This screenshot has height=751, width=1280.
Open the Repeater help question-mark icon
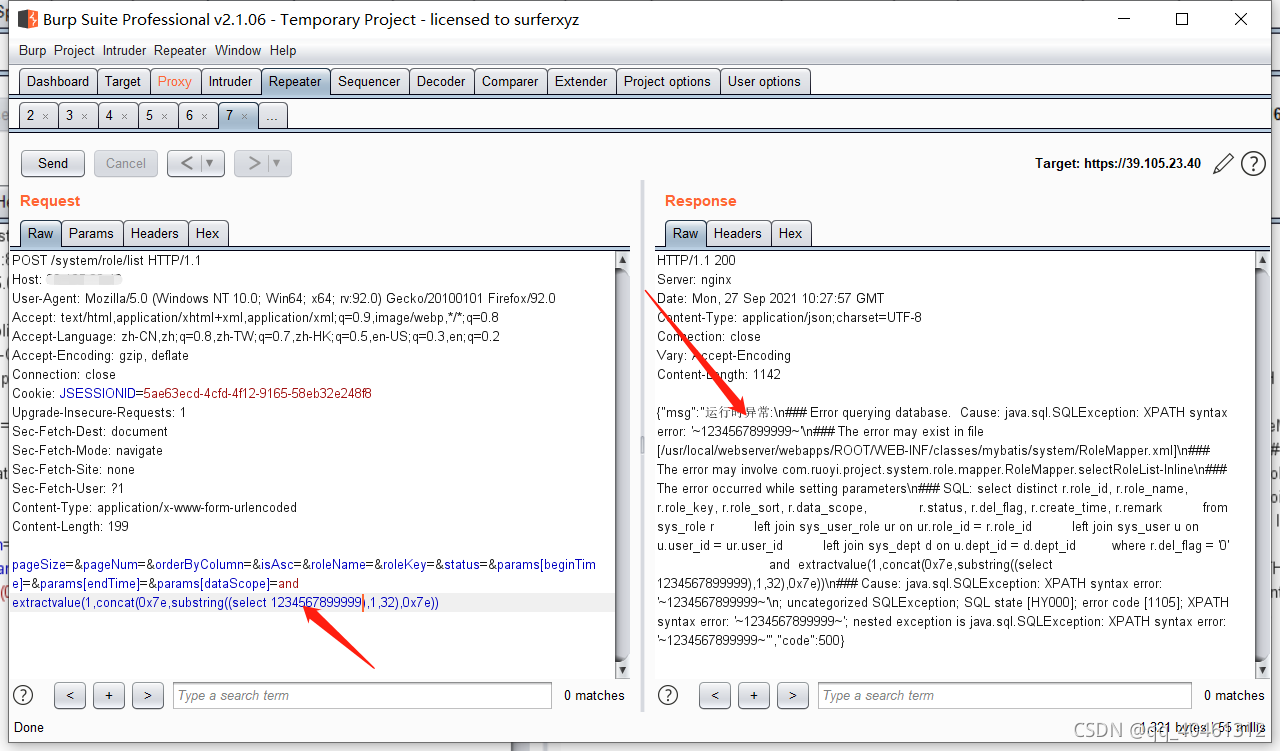pyautogui.click(x=1253, y=164)
